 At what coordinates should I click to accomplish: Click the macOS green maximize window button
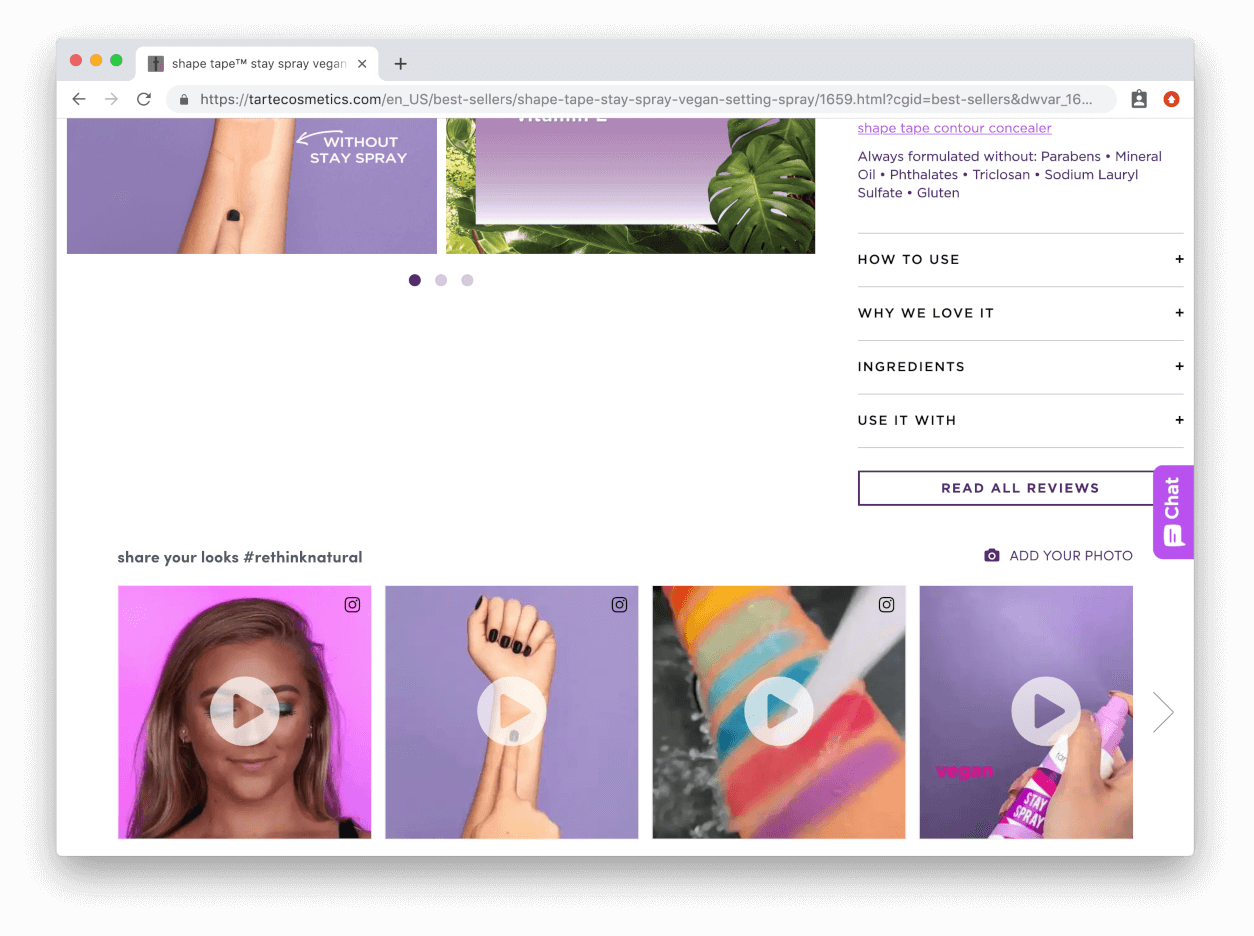coord(116,61)
